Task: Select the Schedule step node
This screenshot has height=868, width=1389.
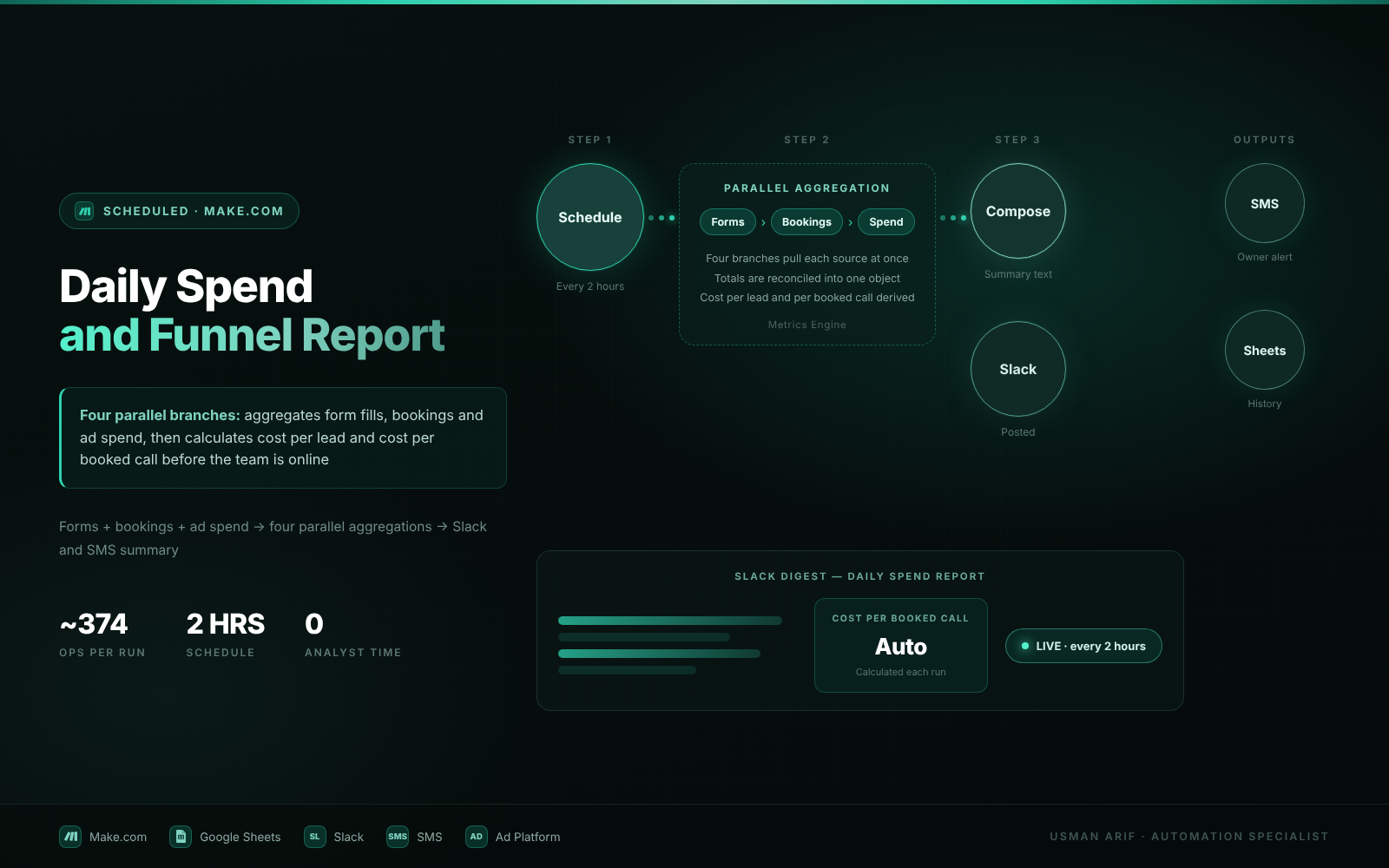Action: point(590,217)
